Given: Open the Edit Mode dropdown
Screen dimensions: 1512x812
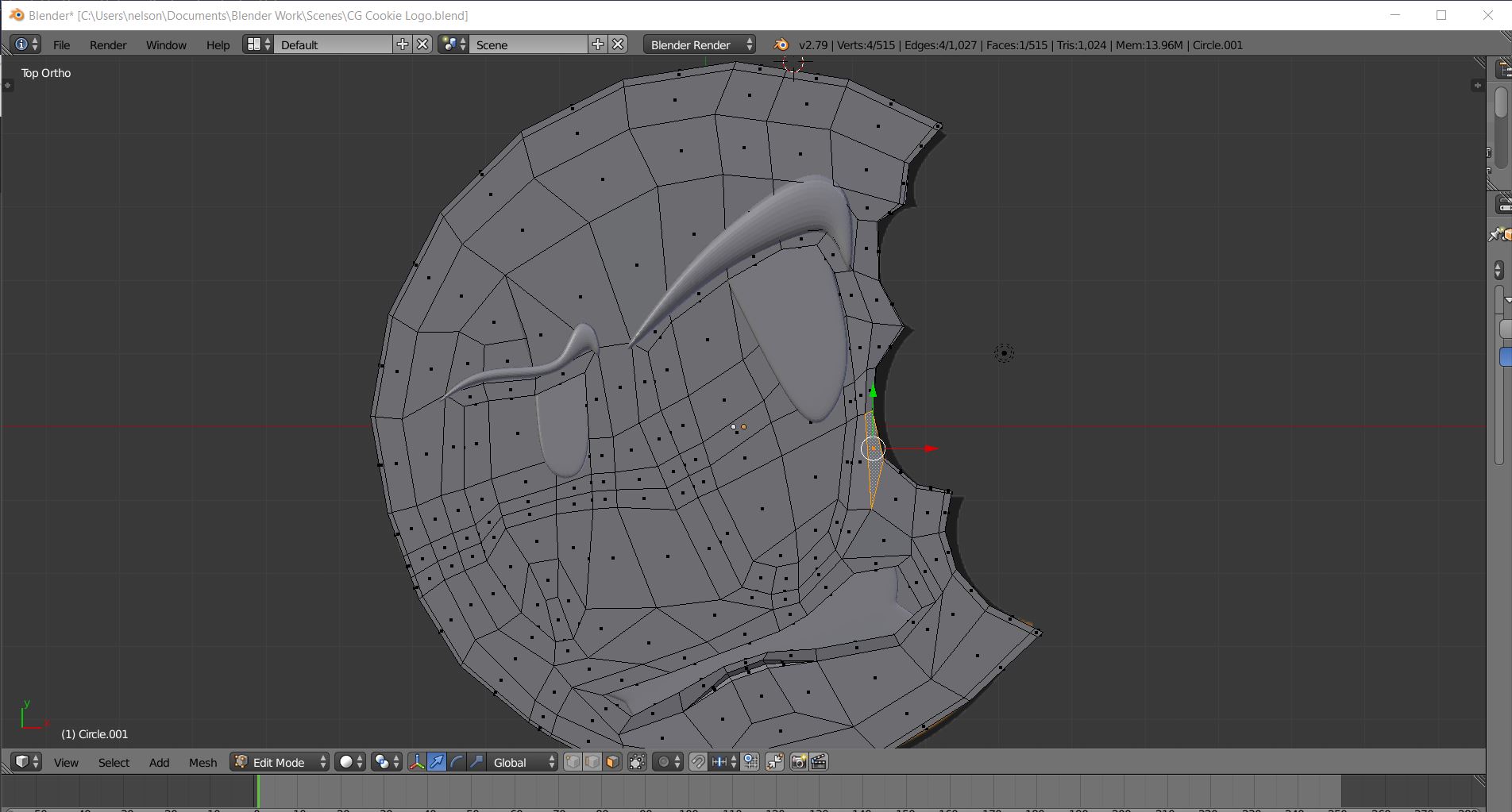Looking at the screenshot, I should [280, 762].
